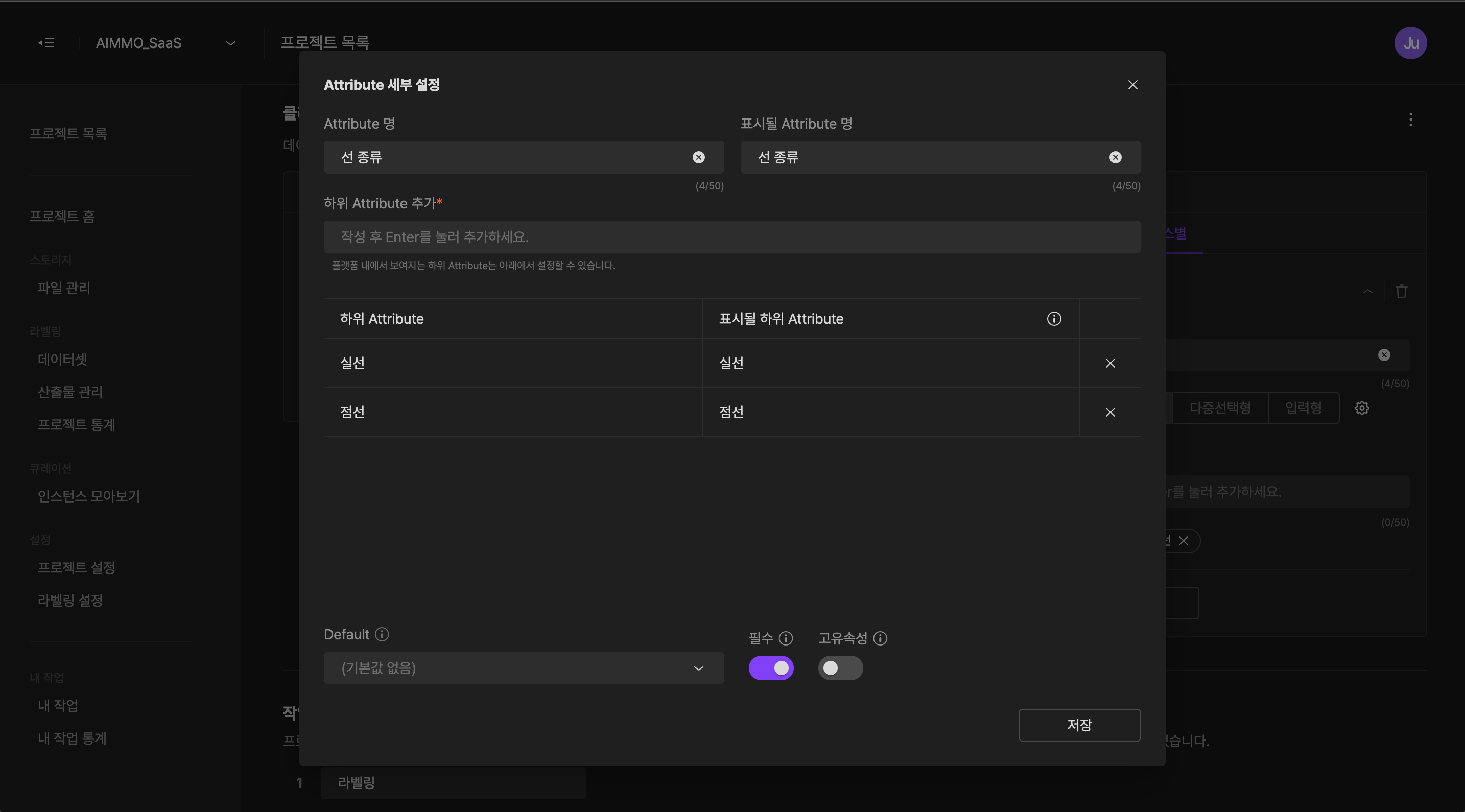Go to 프로젝트 홈 in the sidebar

(62, 216)
